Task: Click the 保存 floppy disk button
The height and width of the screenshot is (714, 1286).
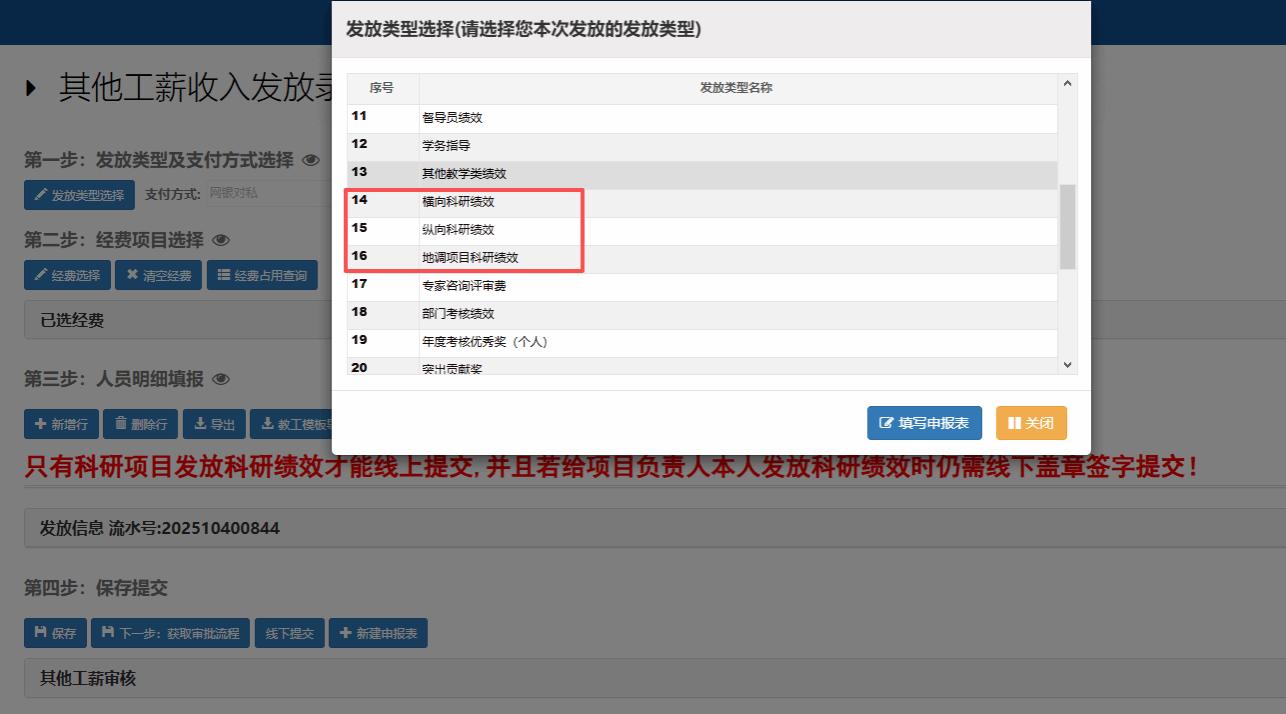Action: [55, 633]
